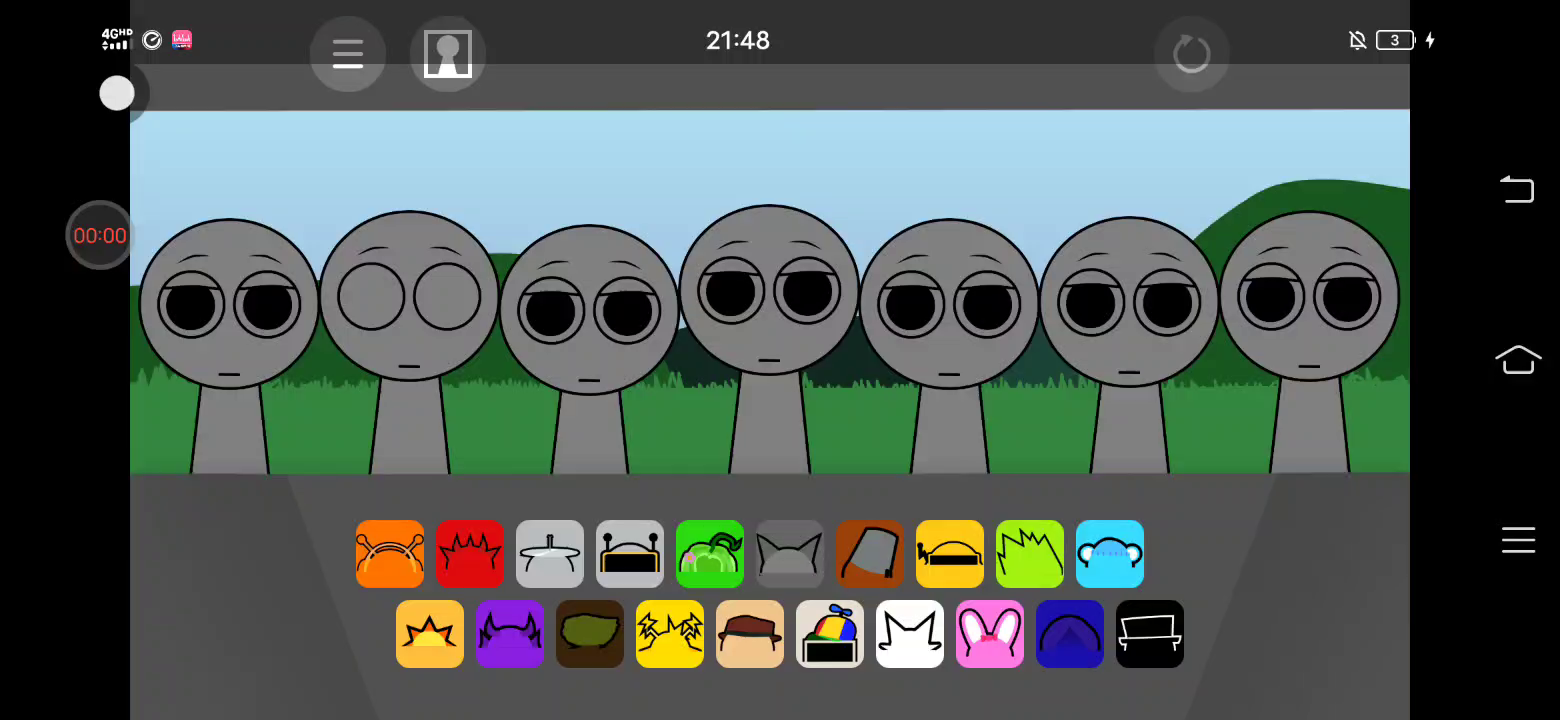
Task: Tap the white floating assistive dot
Action: 117,93
